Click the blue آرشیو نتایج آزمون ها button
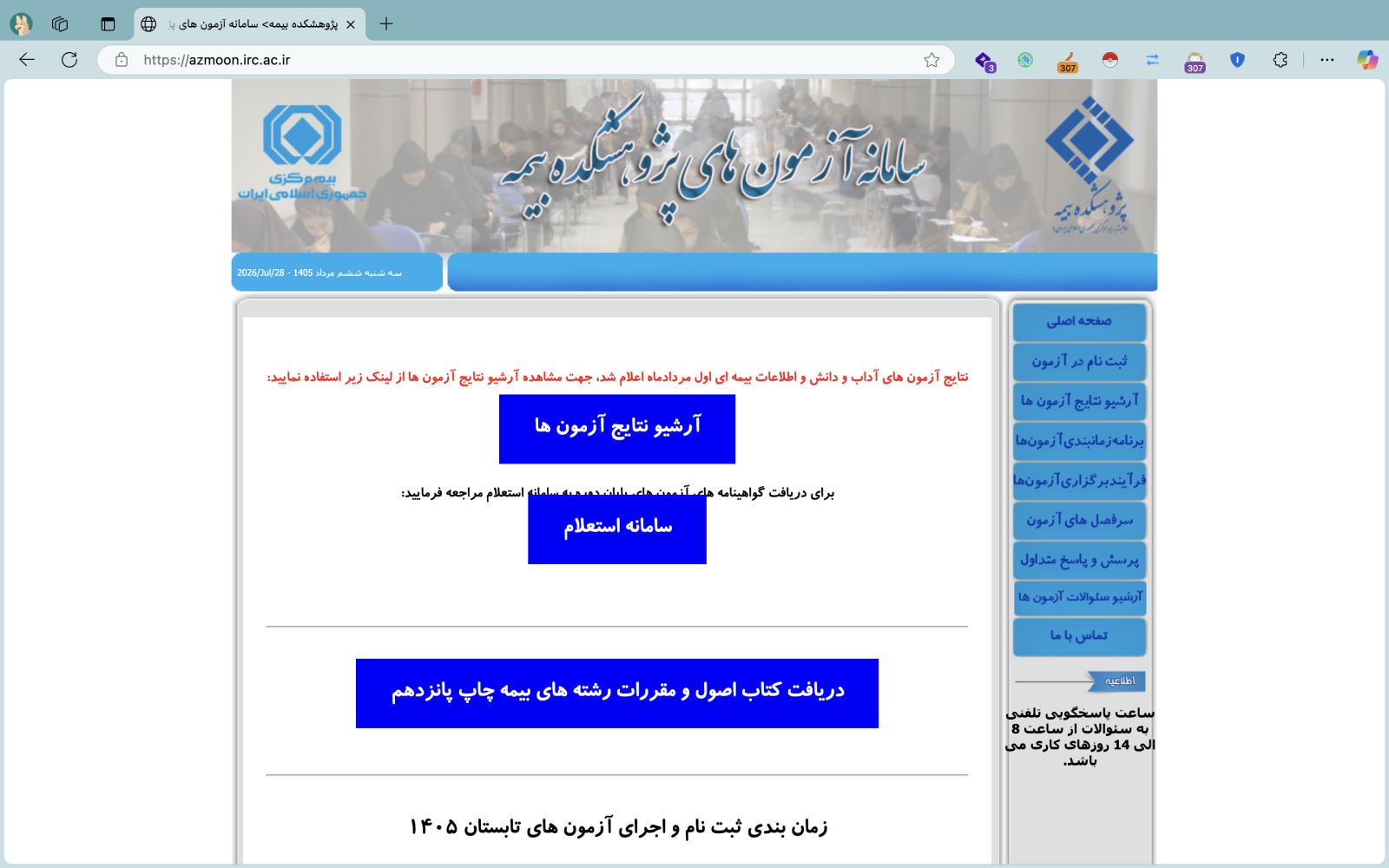The image size is (1389, 868). (x=617, y=429)
